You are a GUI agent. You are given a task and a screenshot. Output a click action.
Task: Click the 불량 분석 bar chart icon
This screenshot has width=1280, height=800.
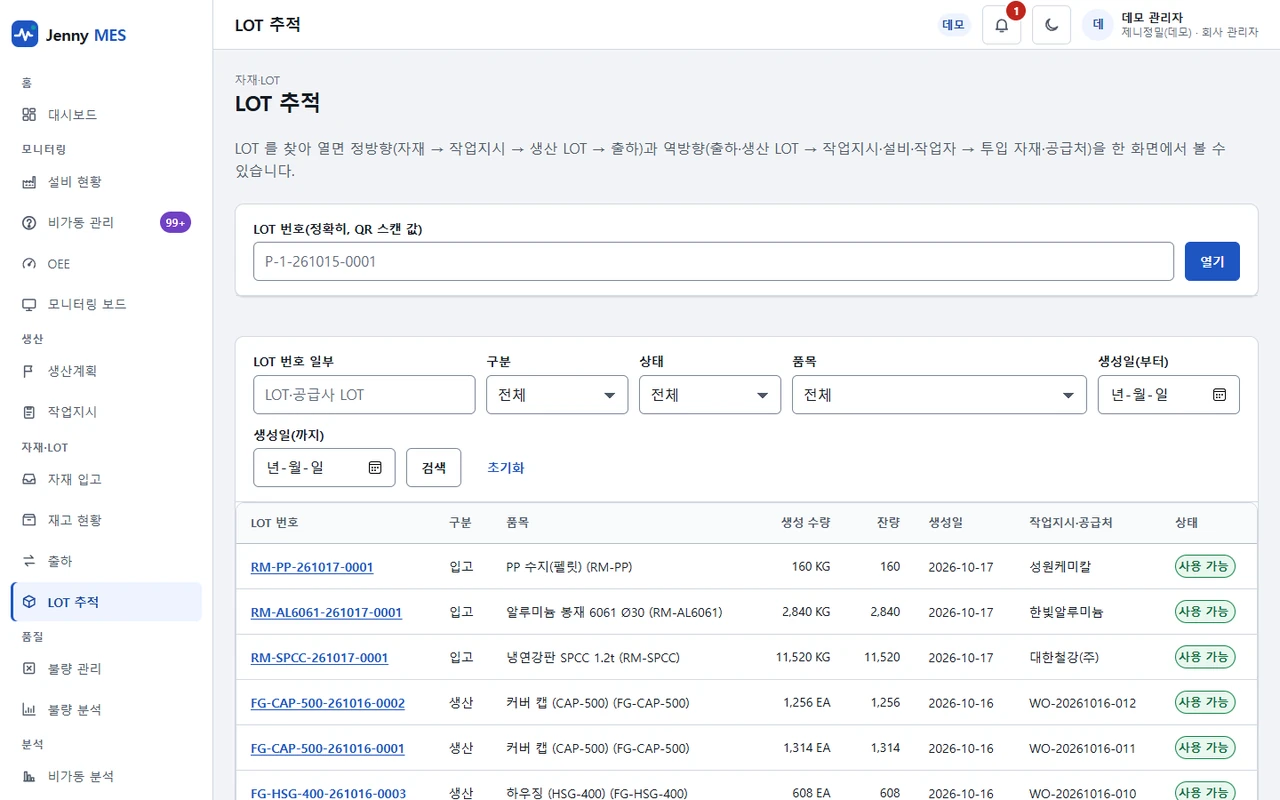29,710
